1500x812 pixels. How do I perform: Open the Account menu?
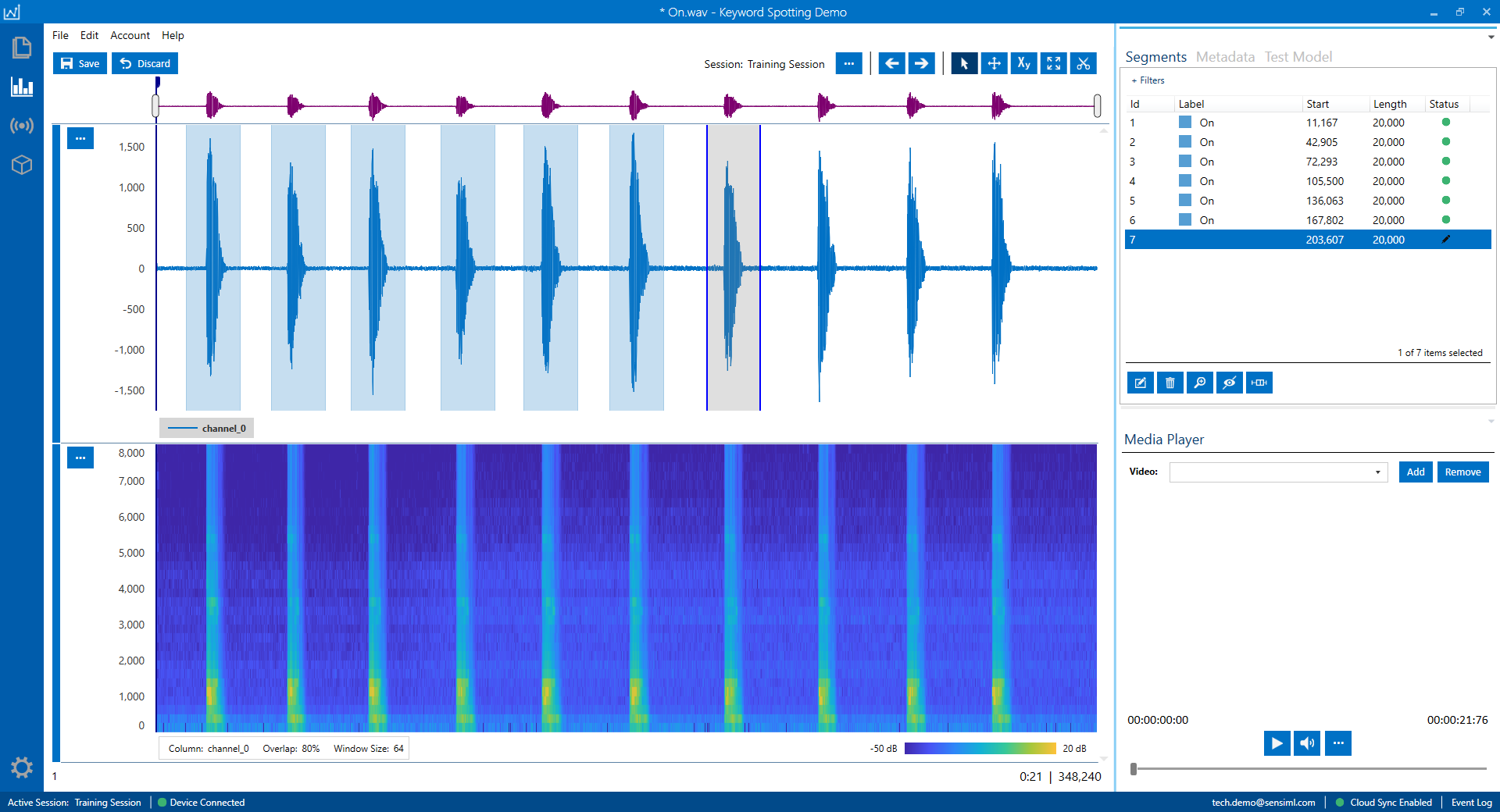pyautogui.click(x=130, y=35)
